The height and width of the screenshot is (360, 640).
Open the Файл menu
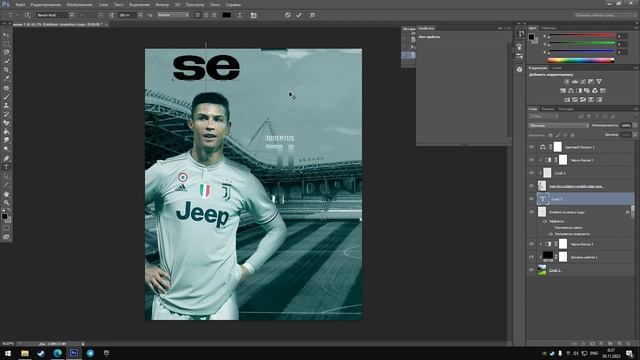(x=20, y=5)
